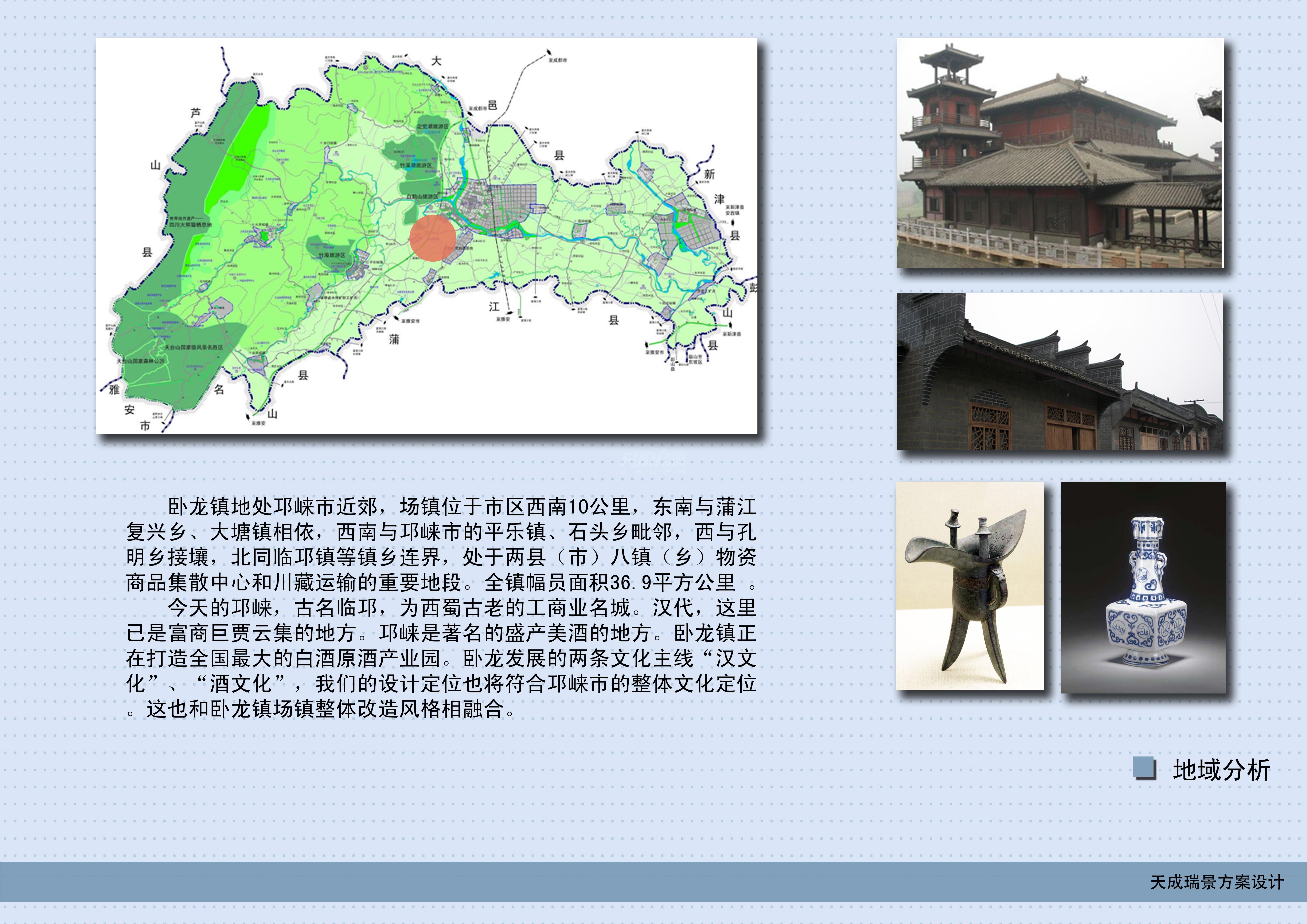Click the line starting 已是富商巨贾云集的地方
Screen dimensions: 1307x924
(x=441, y=633)
